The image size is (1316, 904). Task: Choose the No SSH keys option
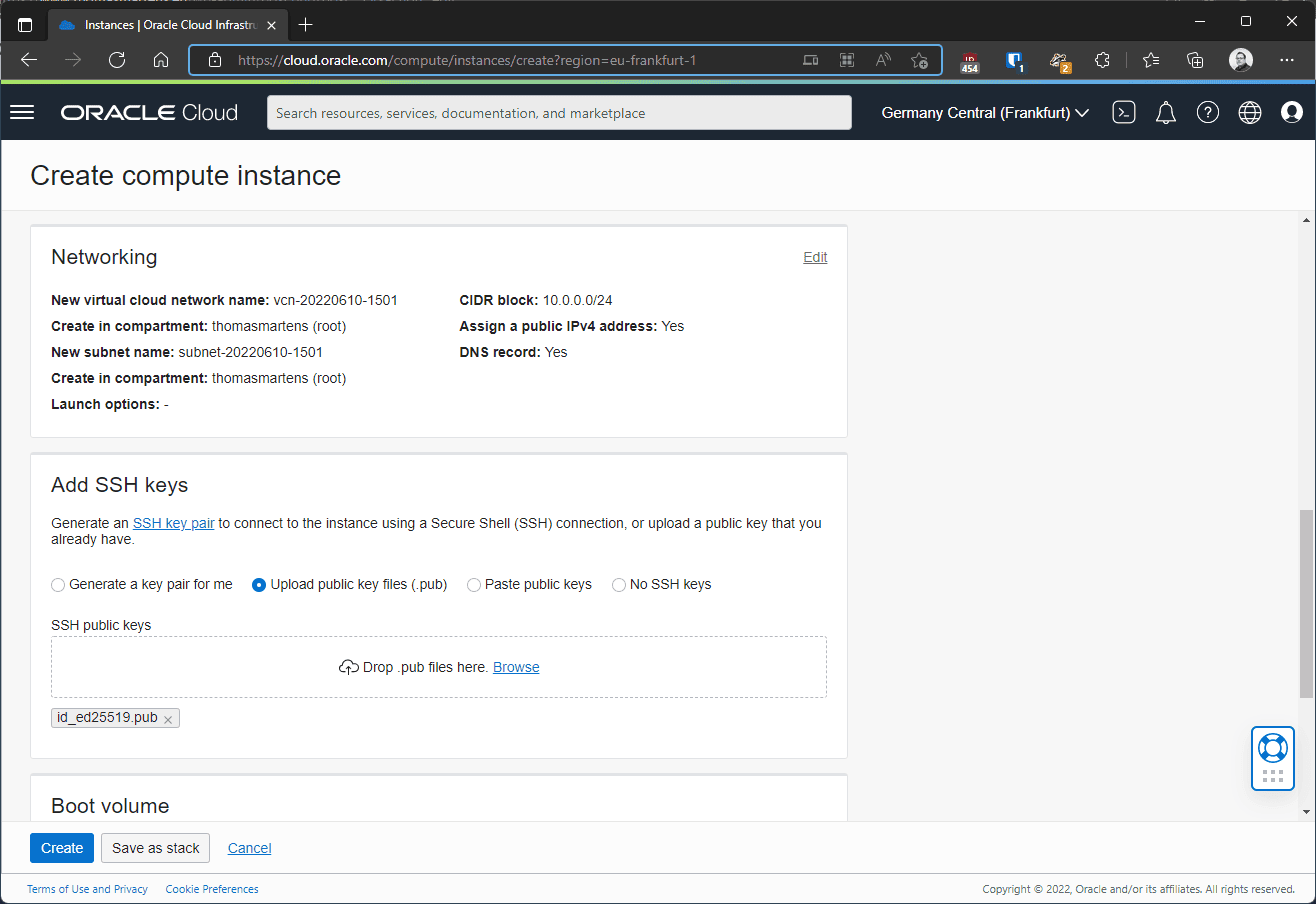coord(619,585)
